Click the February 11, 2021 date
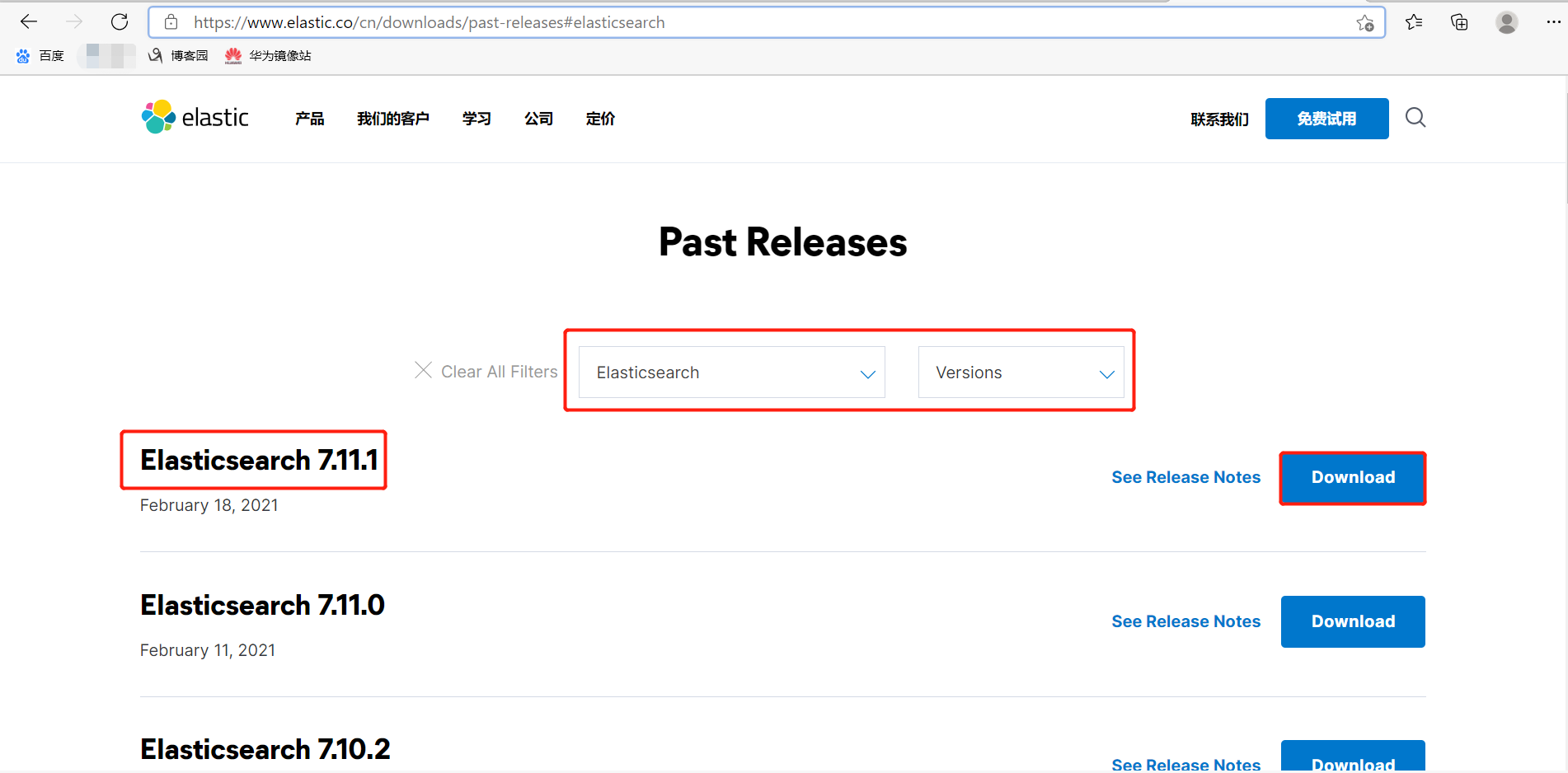Image resolution: width=1568 pixels, height=773 pixels. pos(208,650)
